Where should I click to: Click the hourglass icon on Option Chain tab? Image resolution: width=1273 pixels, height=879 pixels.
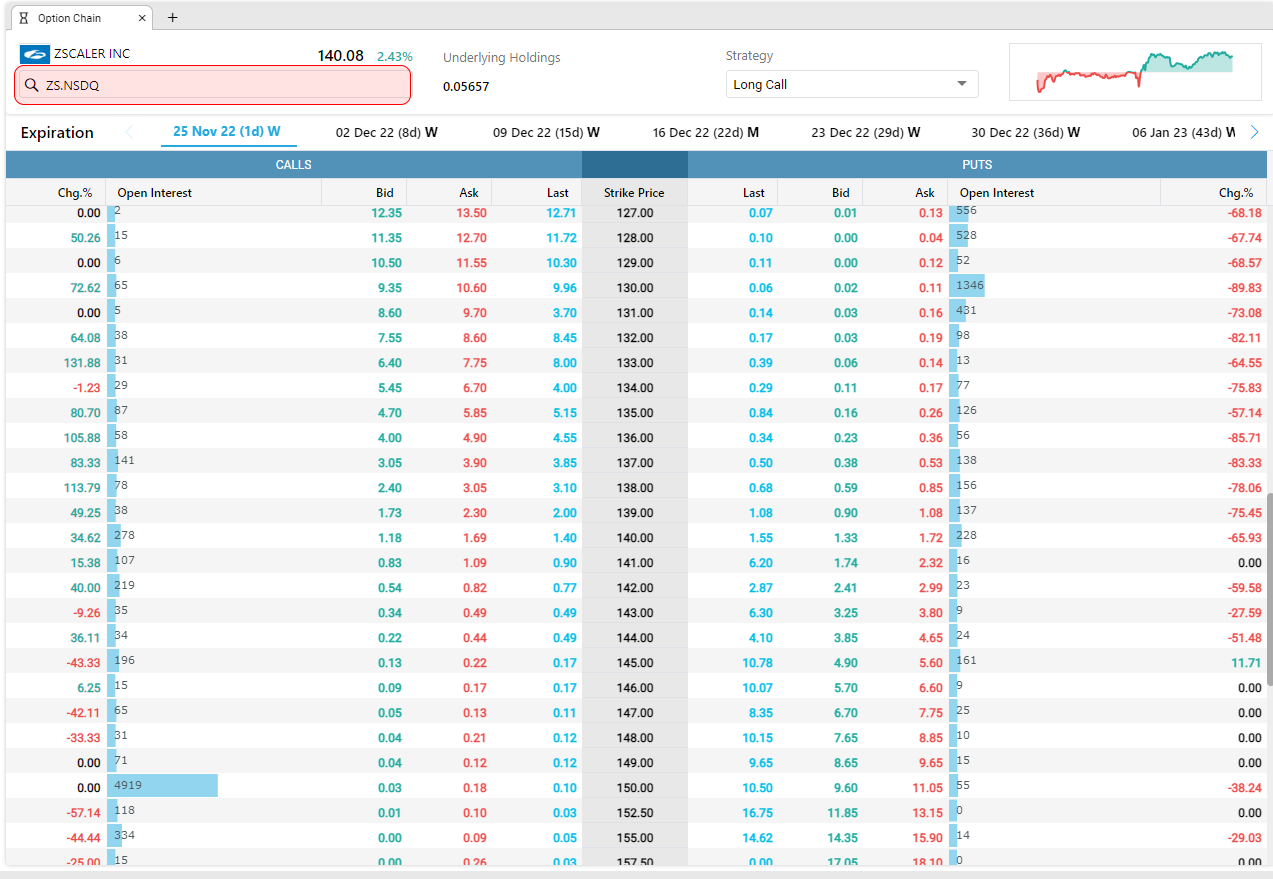point(24,18)
